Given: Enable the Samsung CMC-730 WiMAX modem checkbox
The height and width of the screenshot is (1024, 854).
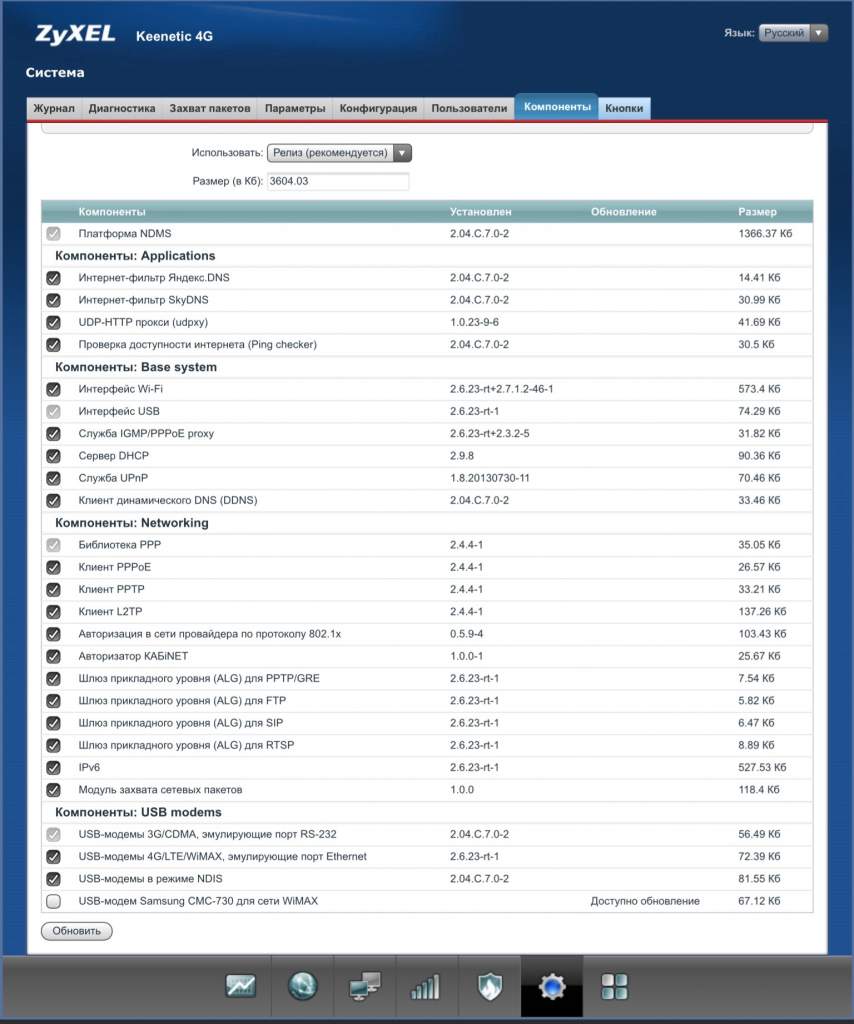Looking at the screenshot, I should coord(54,901).
